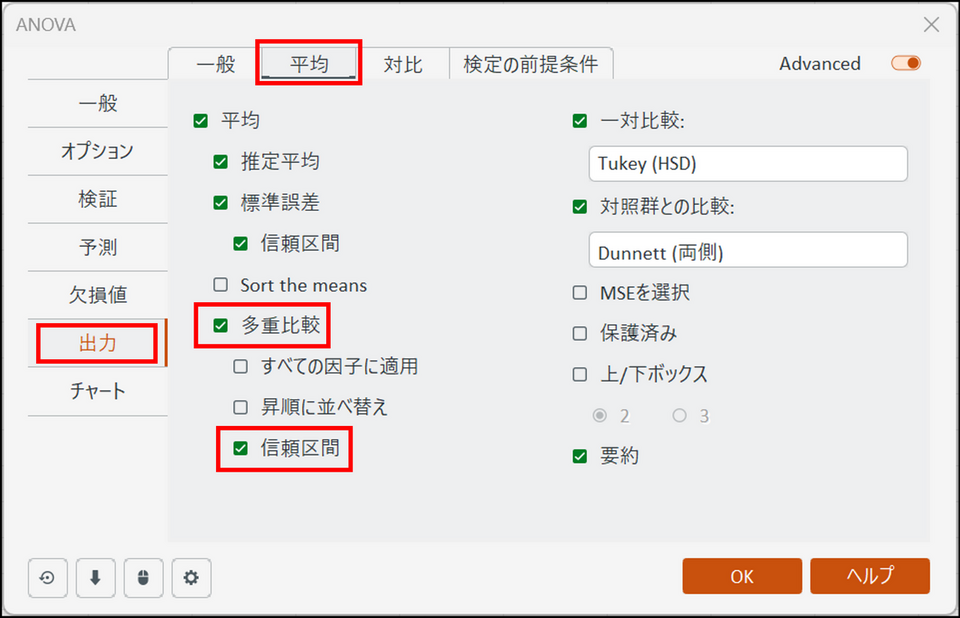This screenshot has width=960, height=618.
Task: Open the Dunnett (両側) dropdown
Action: [x=748, y=250]
